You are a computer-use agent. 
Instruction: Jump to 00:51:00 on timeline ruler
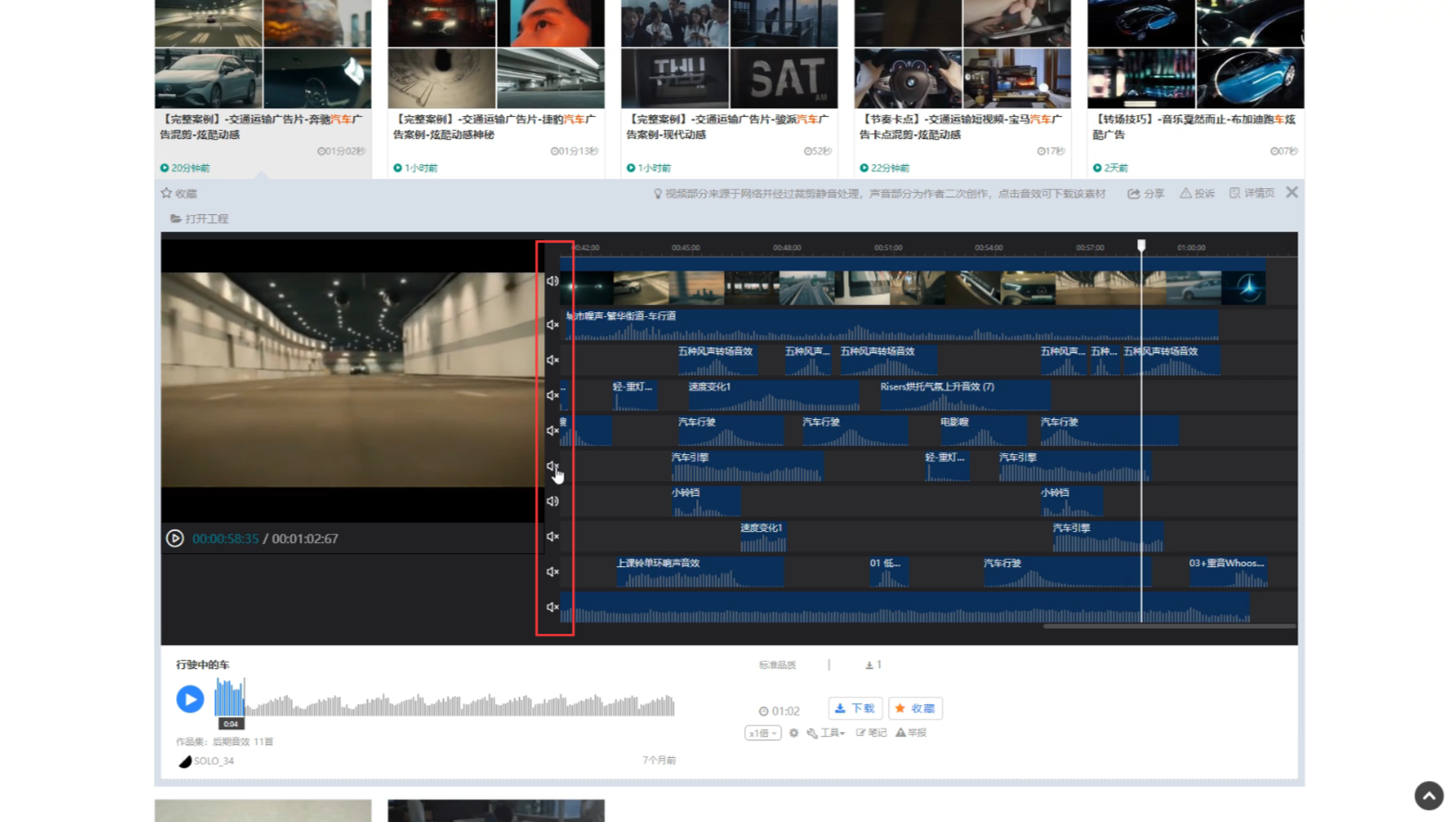point(888,247)
